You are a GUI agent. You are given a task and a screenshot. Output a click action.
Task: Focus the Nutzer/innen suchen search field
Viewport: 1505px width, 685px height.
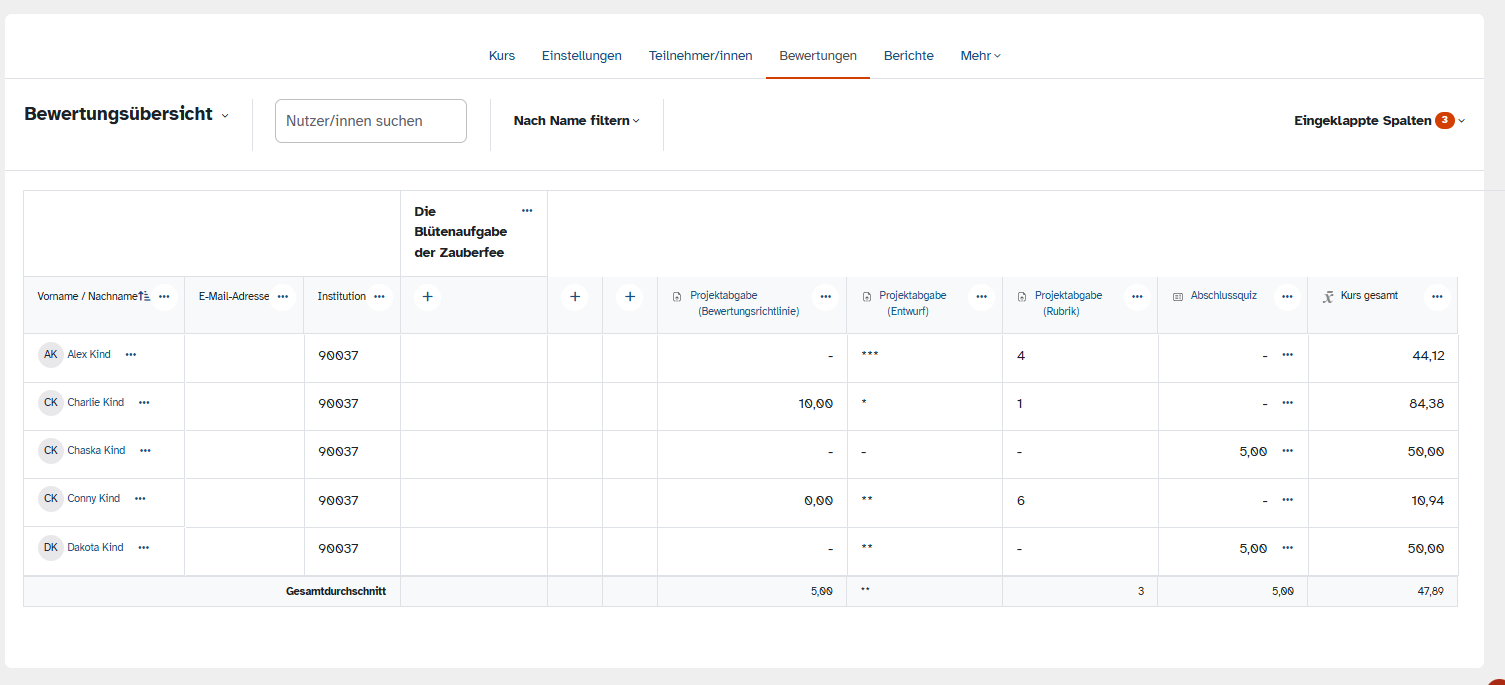pos(371,121)
